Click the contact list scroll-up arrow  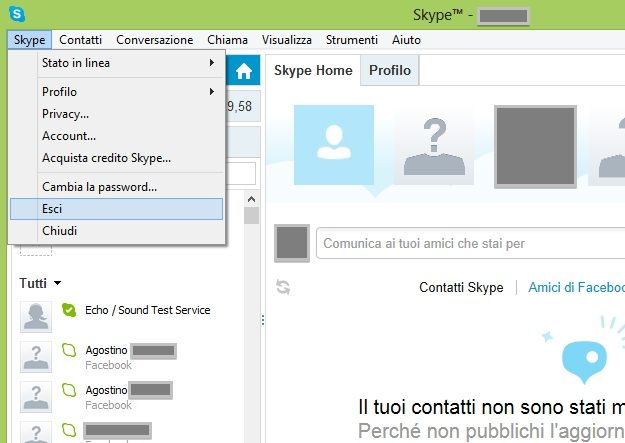[252, 199]
